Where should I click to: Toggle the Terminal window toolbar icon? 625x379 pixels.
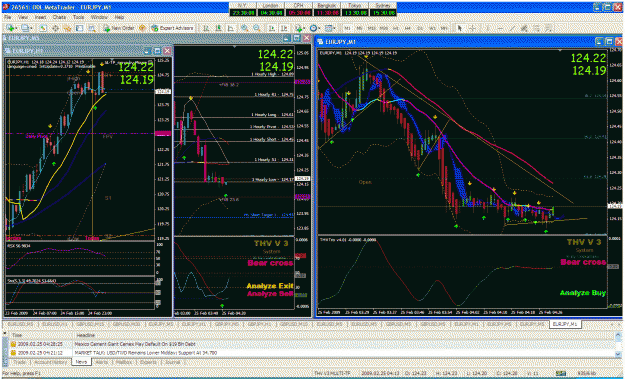tap(79, 28)
